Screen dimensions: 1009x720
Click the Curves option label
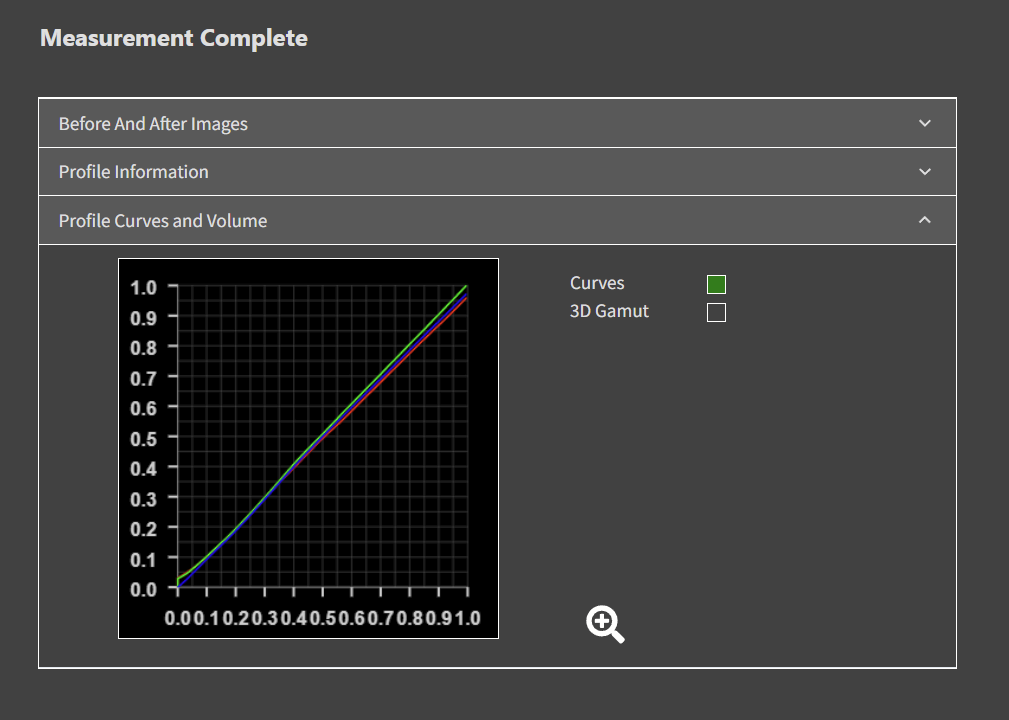(597, 284)
